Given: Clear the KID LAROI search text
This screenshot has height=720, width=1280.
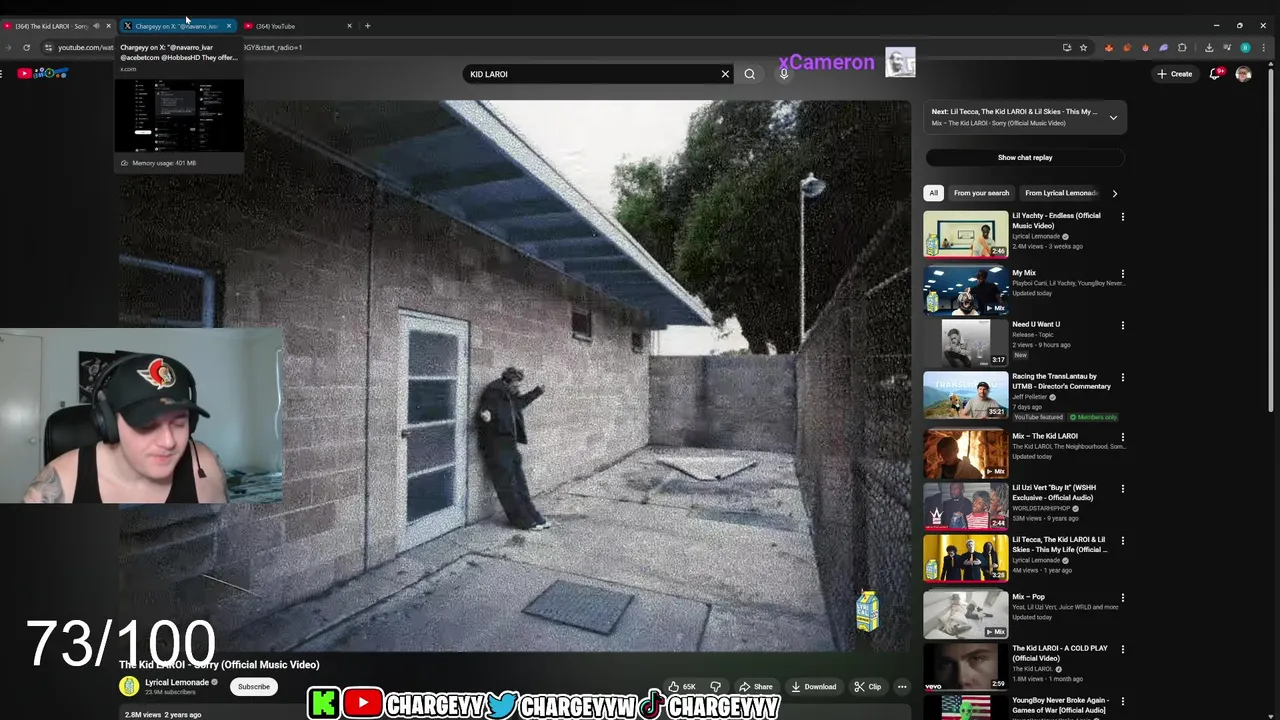Looking at the screenshot, I should (x=725, y=74).
